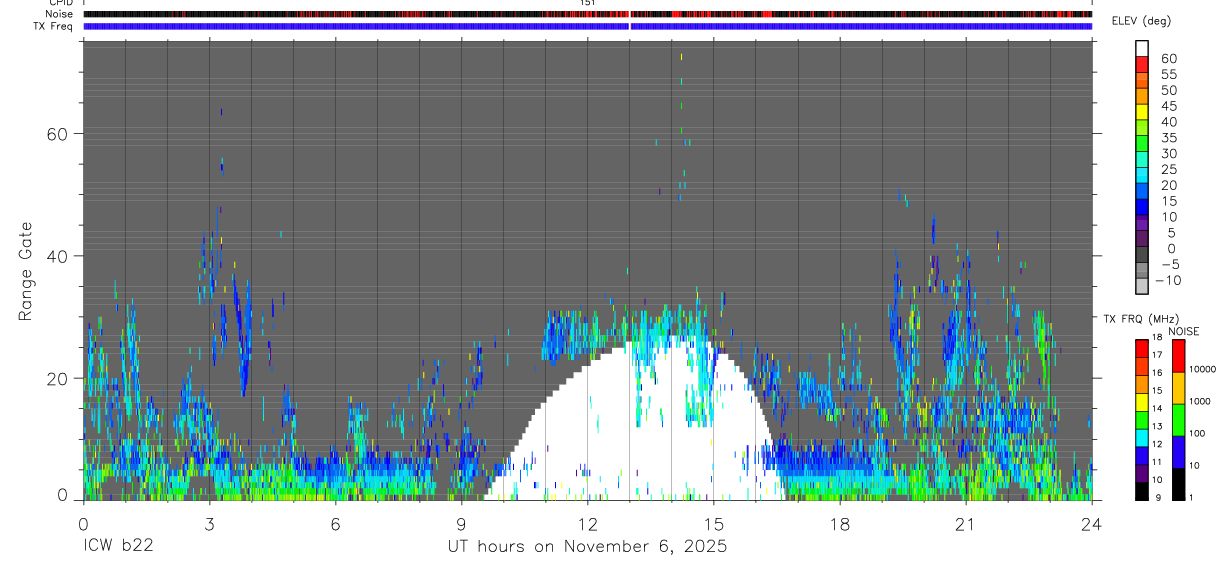Click the x-axis tick label '9'
The width and height of the screenshot is (1228, 567).
point(461,523)
